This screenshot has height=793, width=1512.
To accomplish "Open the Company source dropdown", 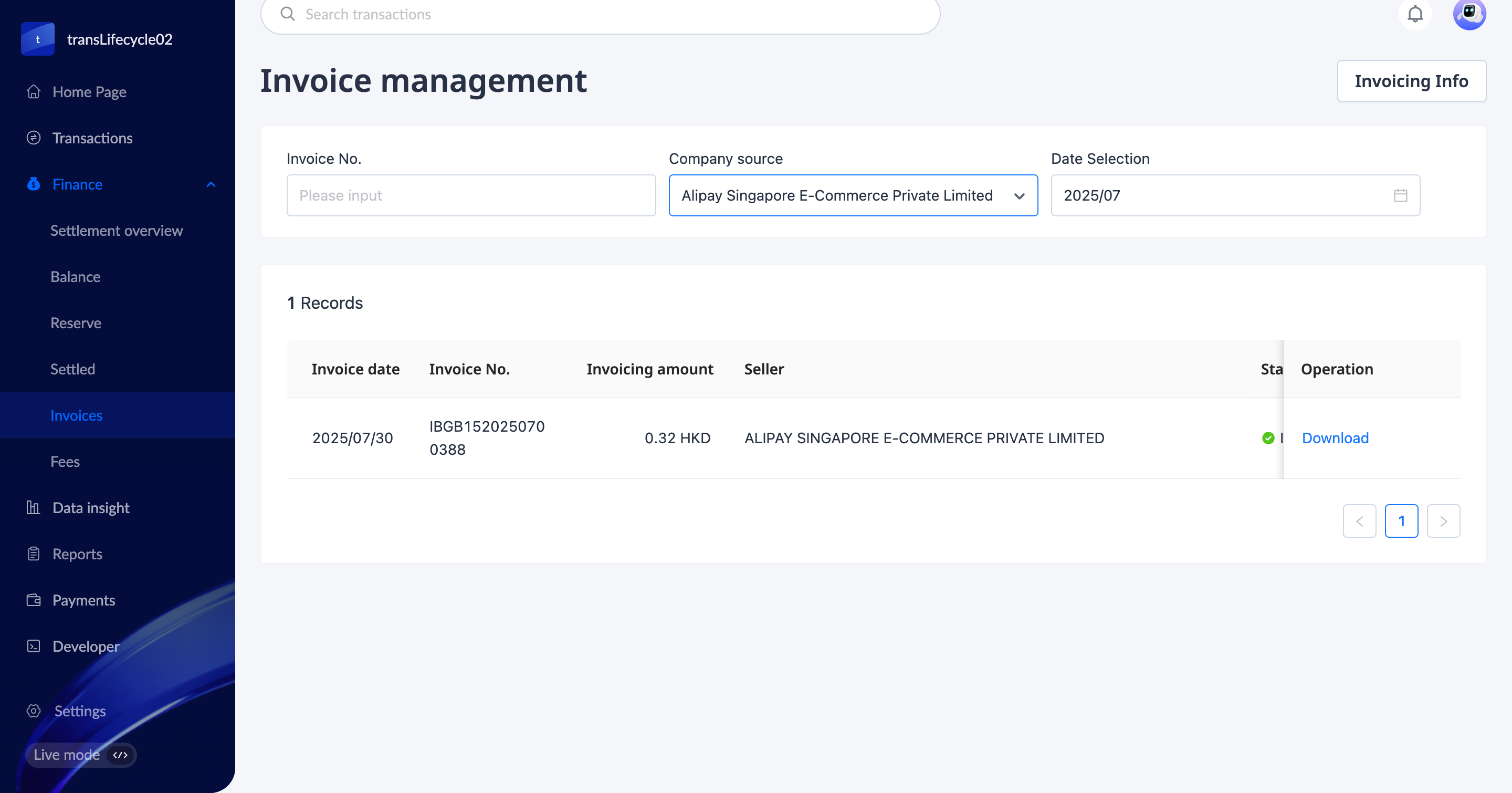I will [x=853, y=195].
